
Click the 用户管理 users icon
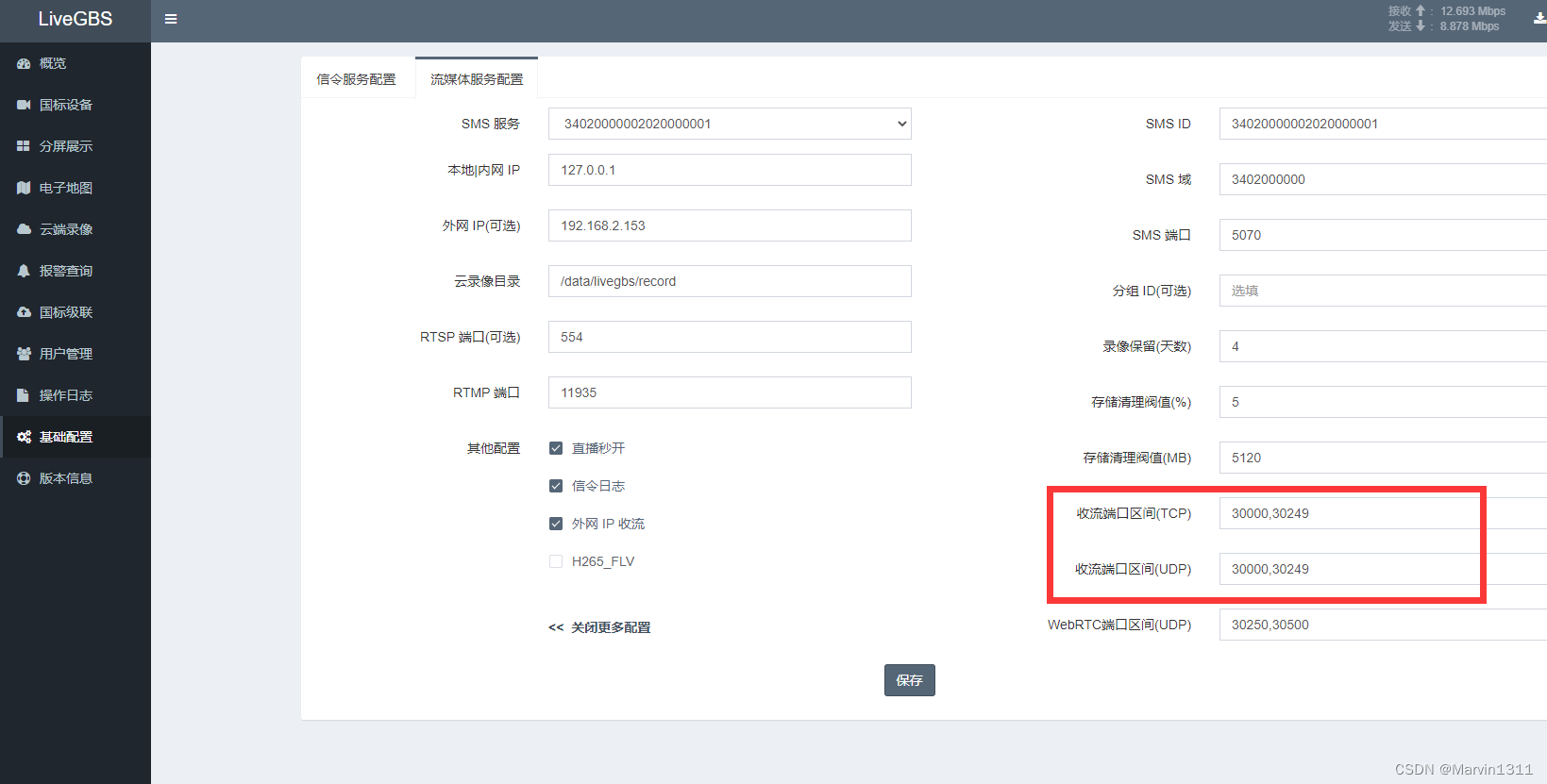(24, 354)
